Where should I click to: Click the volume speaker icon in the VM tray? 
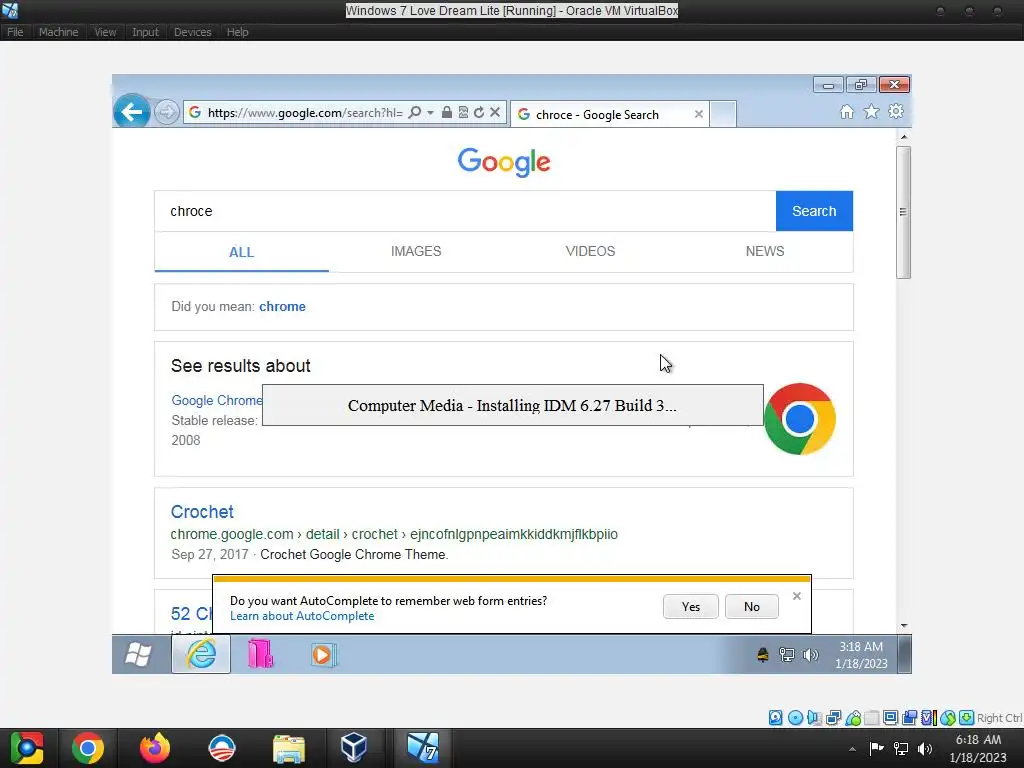810,654
